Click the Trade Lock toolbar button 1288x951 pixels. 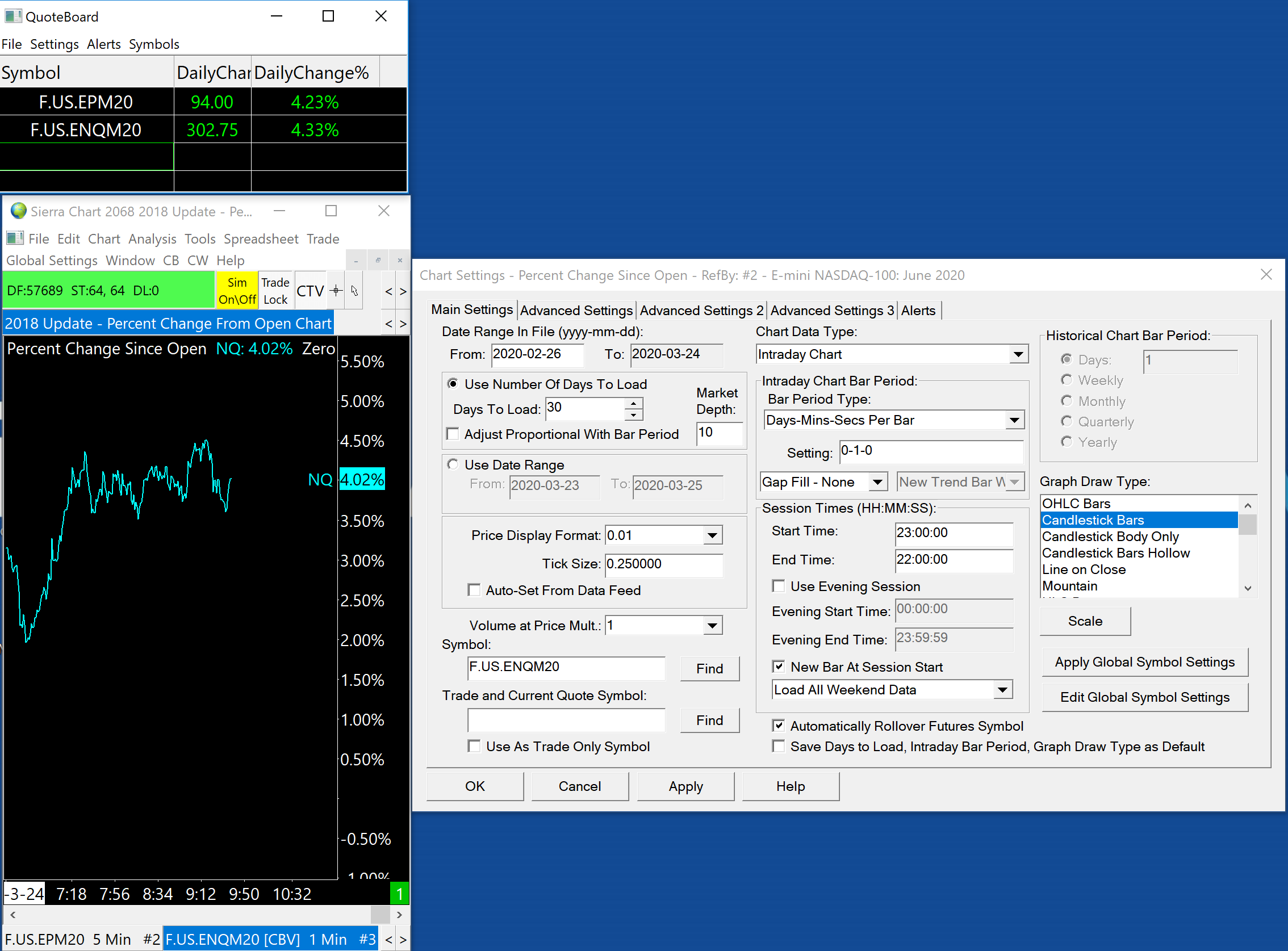pyautogui.click(x=275, y=291)
